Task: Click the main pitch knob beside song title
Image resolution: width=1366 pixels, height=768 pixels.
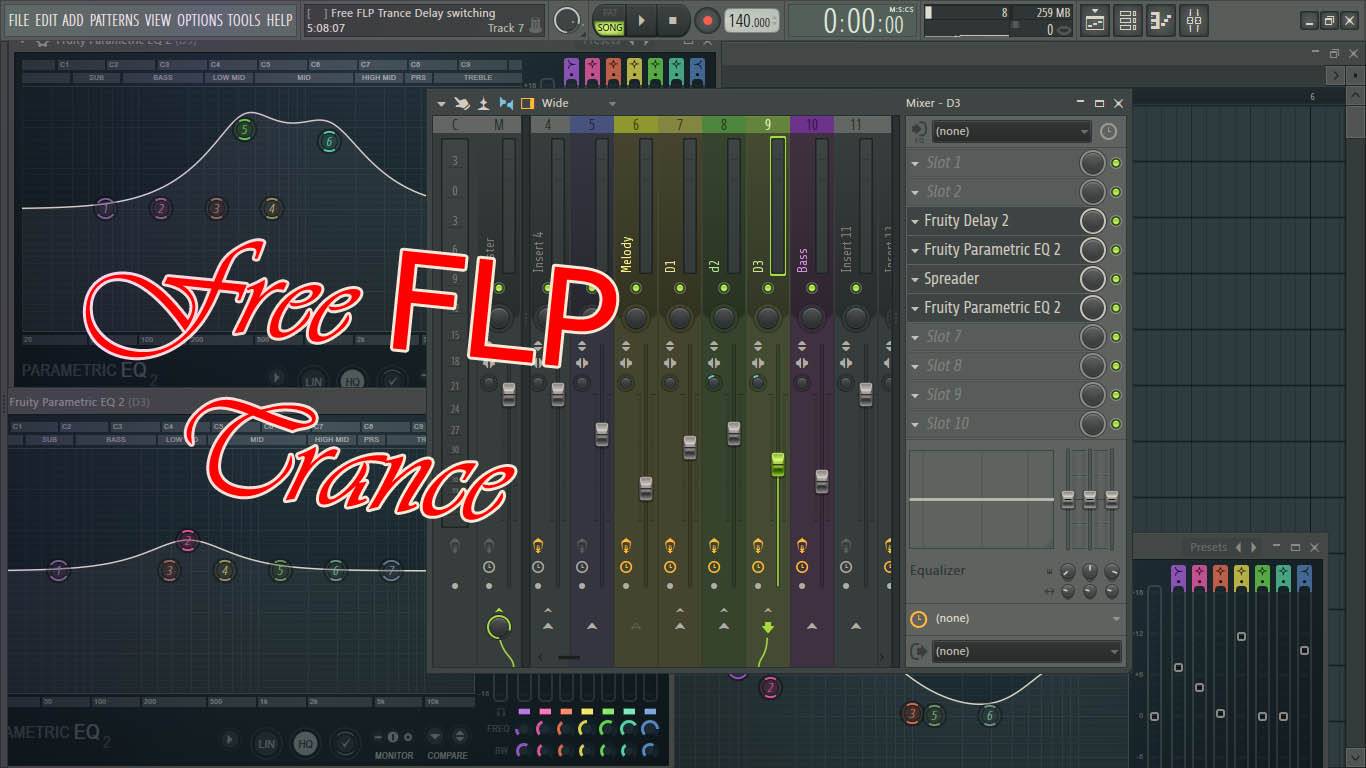Action: pyautogui.click(x=567, y=20)
